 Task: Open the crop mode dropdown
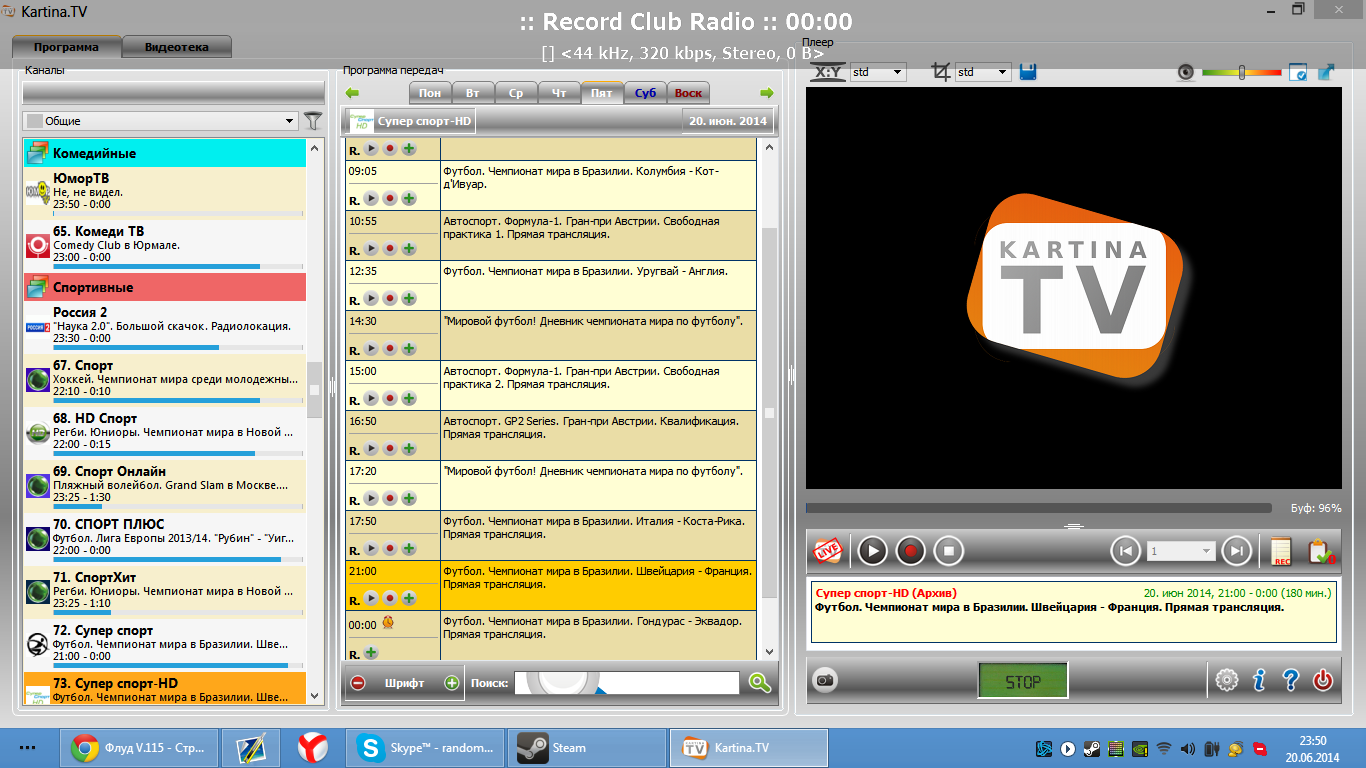click(983, 72)
